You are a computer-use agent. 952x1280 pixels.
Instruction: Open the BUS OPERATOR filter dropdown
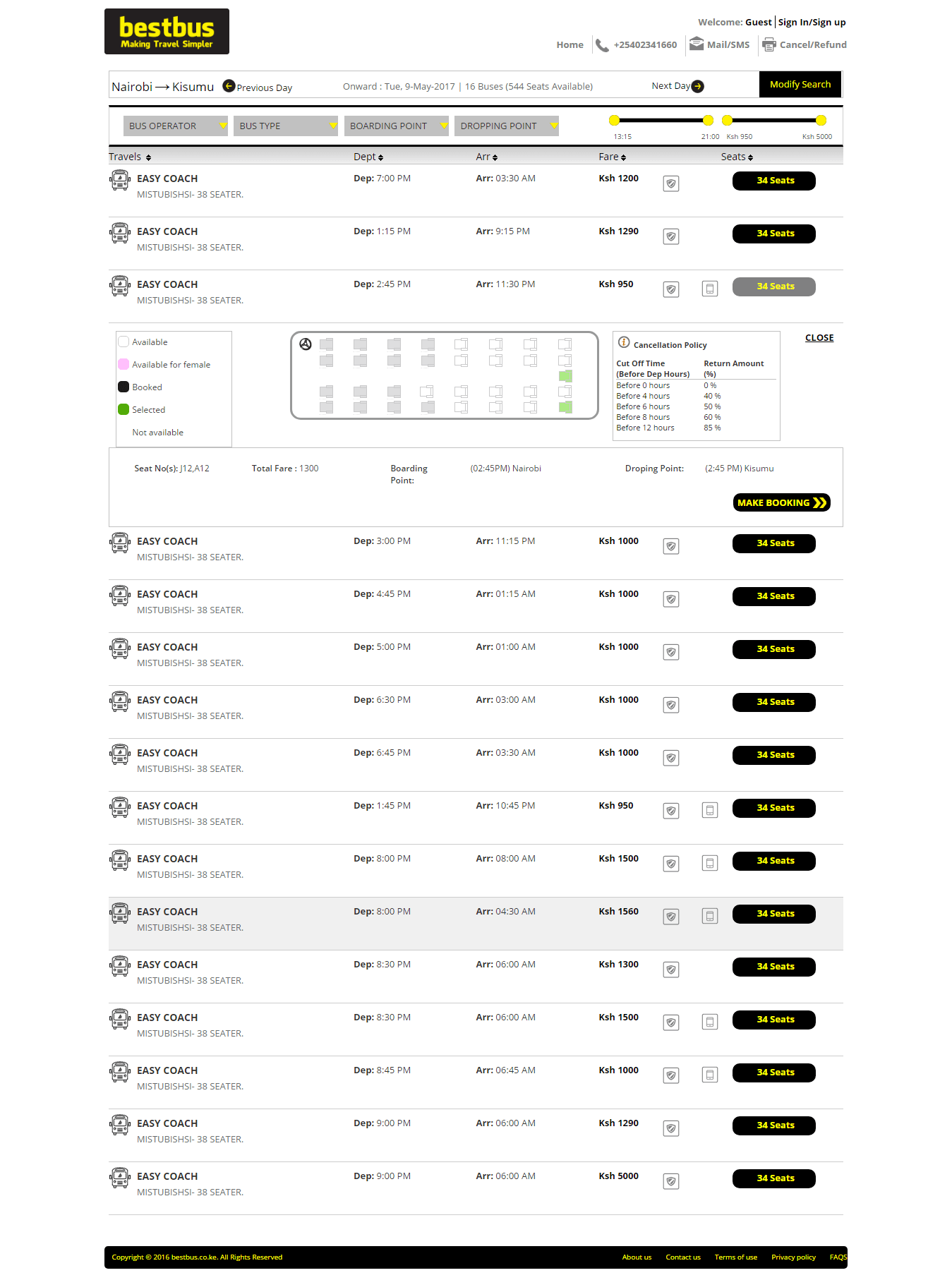pyautogui.click(x=176, y=126)
